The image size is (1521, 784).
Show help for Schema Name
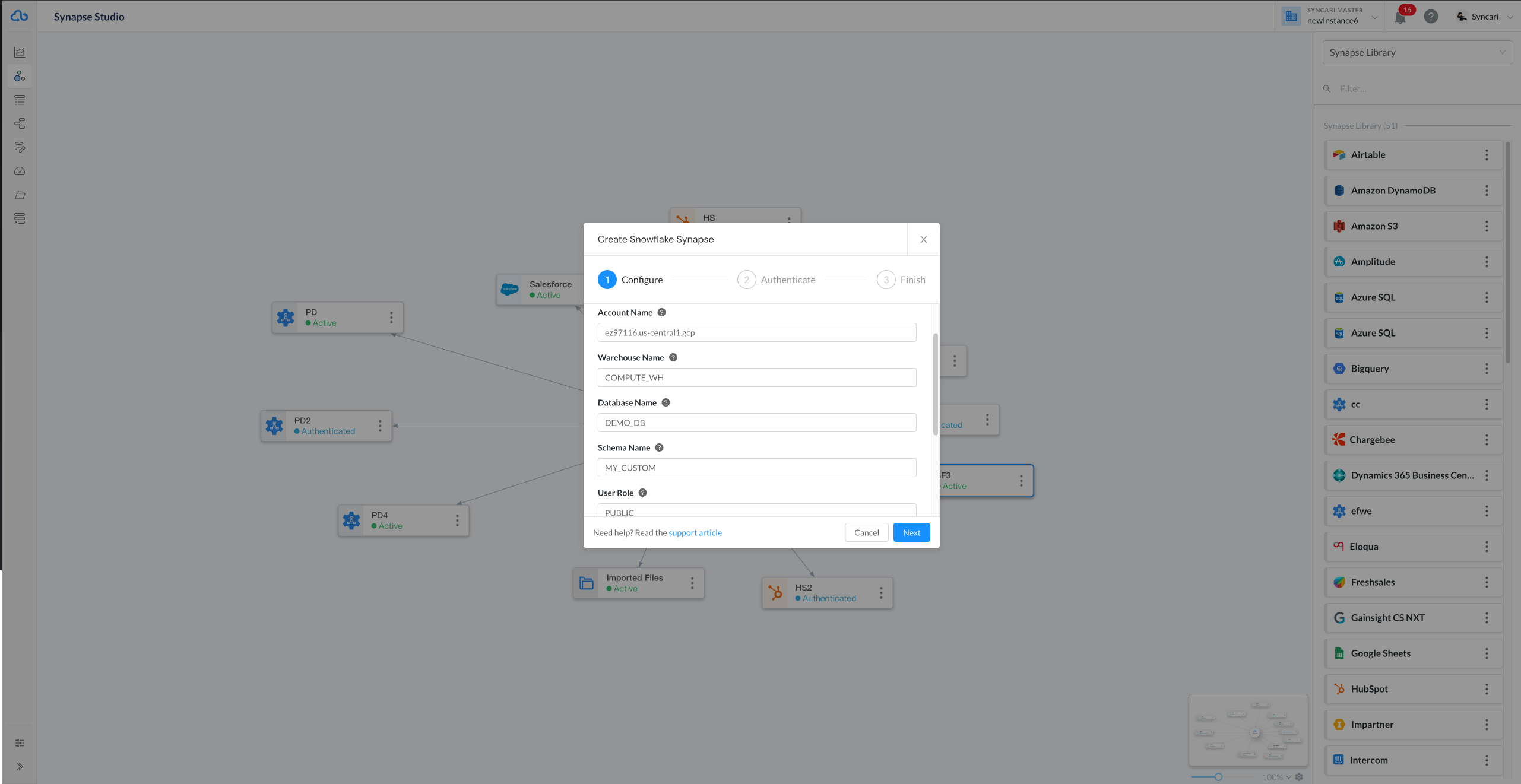click(659, 447)
